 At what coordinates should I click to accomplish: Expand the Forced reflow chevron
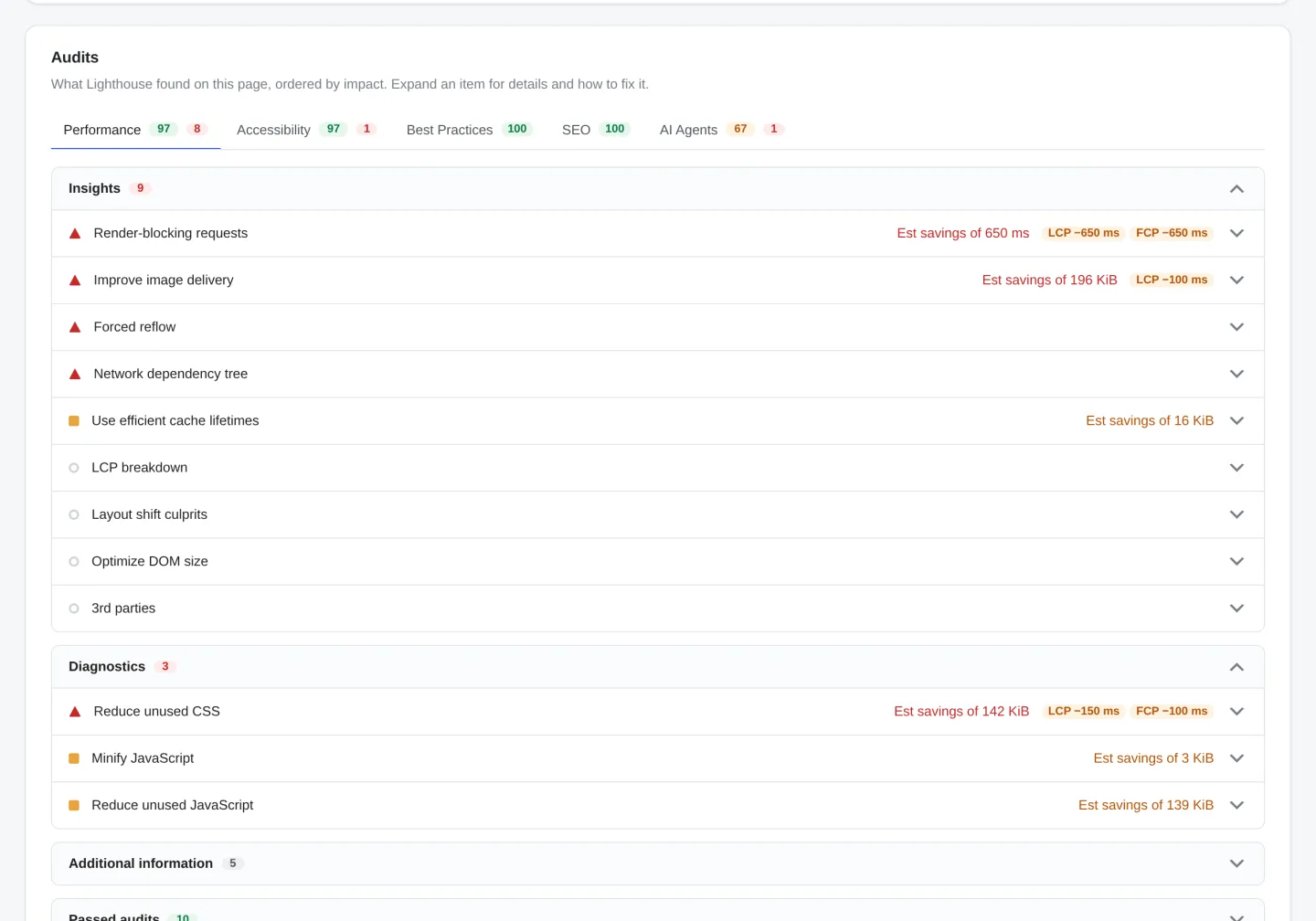coord(1236,327)
